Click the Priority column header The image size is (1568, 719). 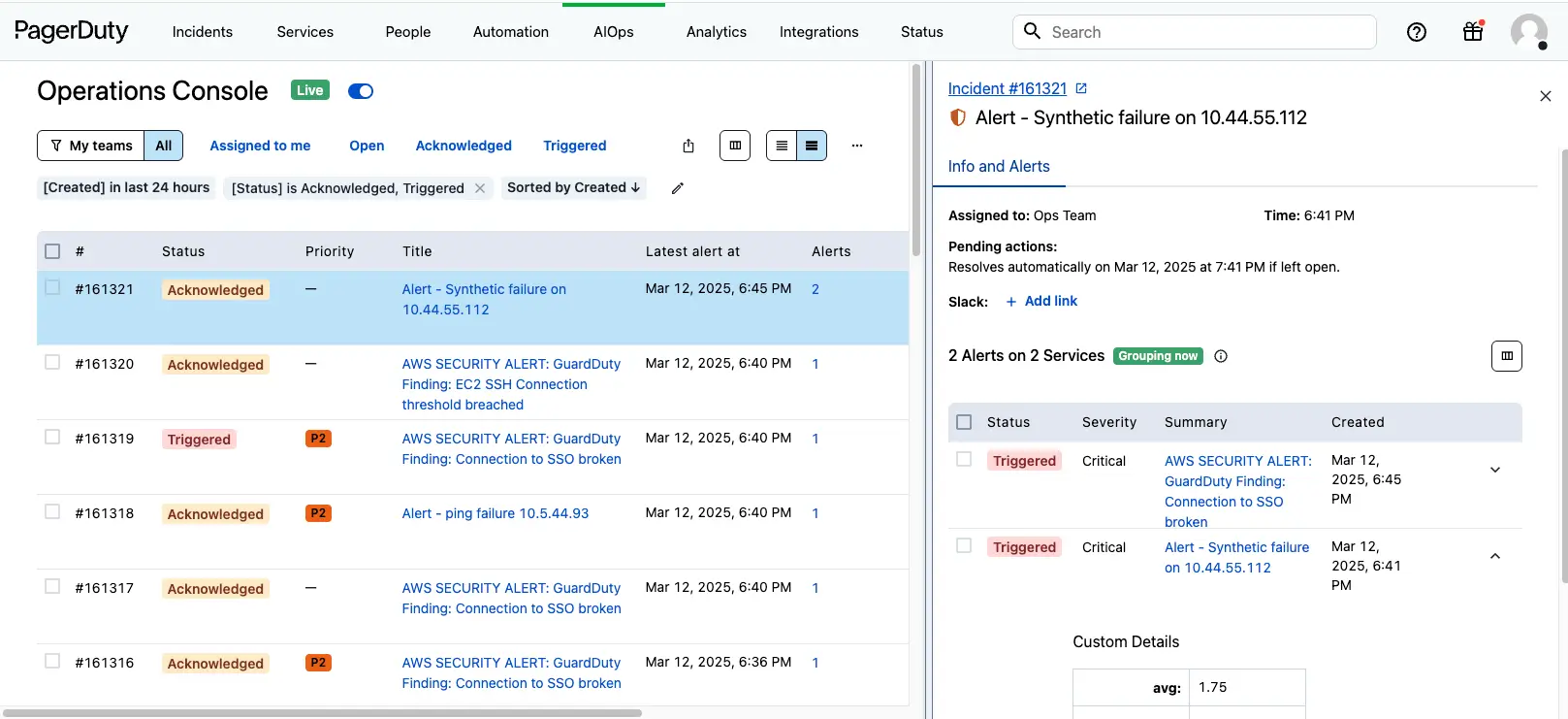330,251
